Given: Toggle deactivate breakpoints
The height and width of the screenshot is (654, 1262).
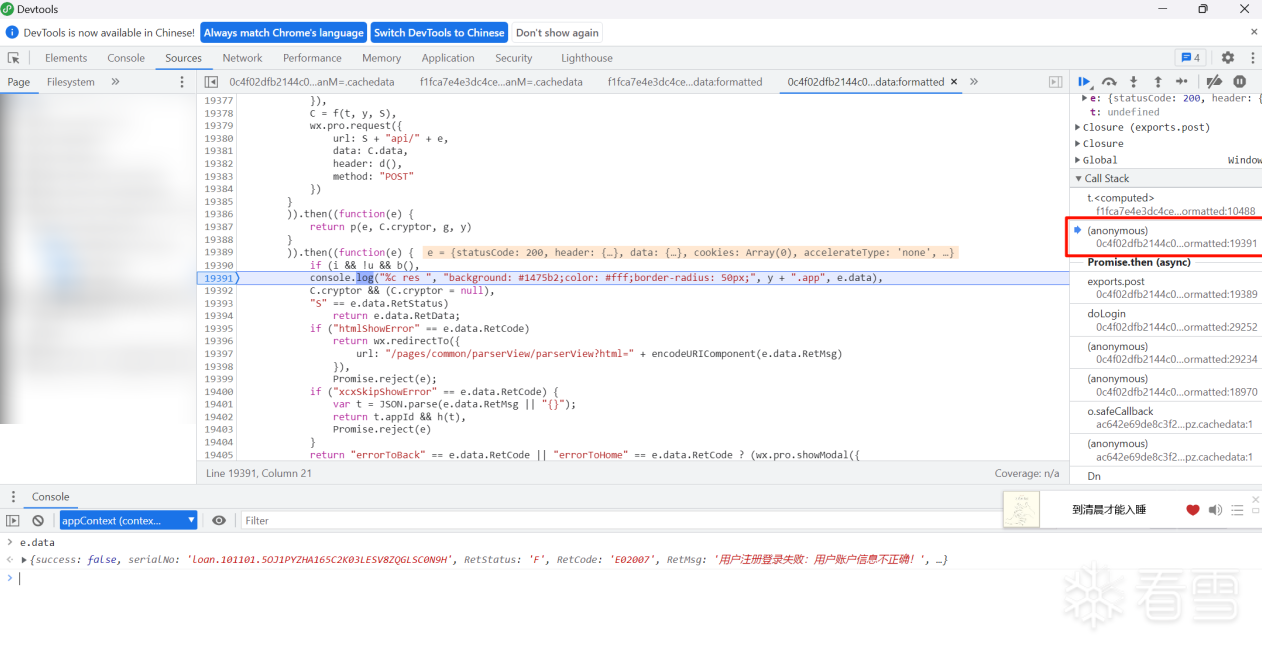Looking at the screenshot, I should 1214,82.
